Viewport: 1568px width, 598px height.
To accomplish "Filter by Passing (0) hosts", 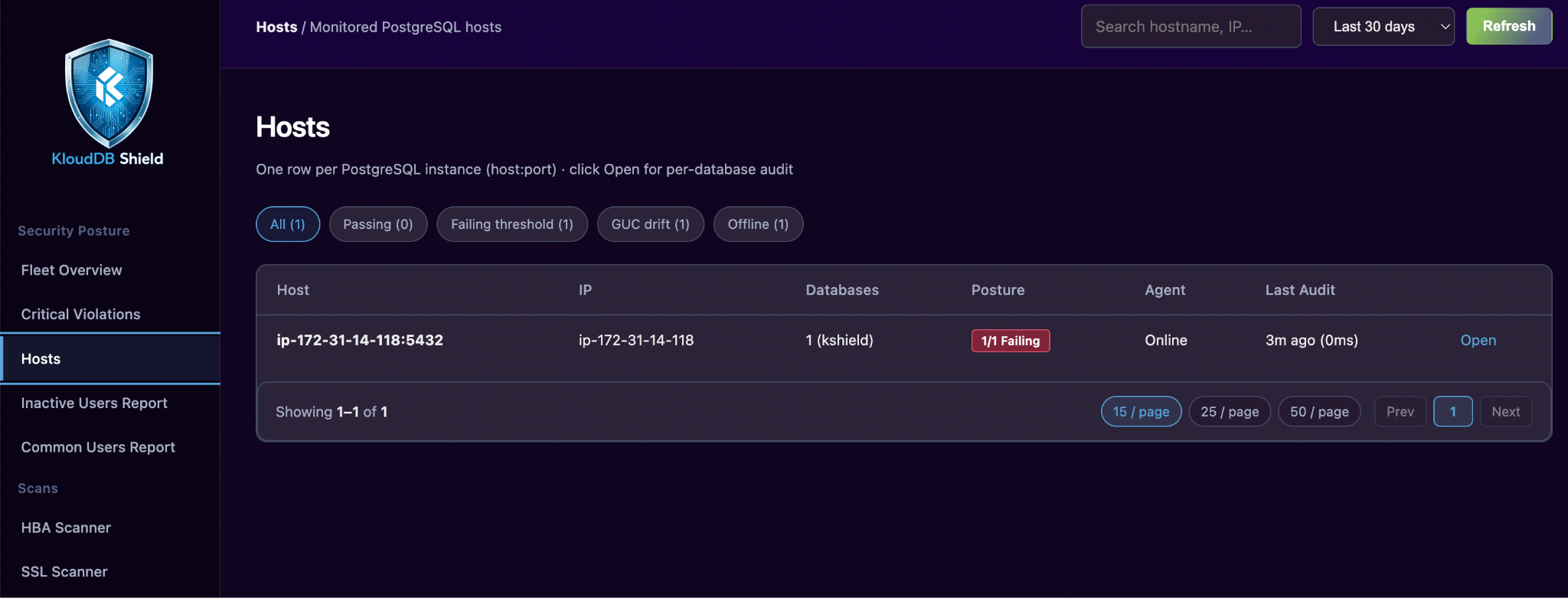I will [378, 224].
